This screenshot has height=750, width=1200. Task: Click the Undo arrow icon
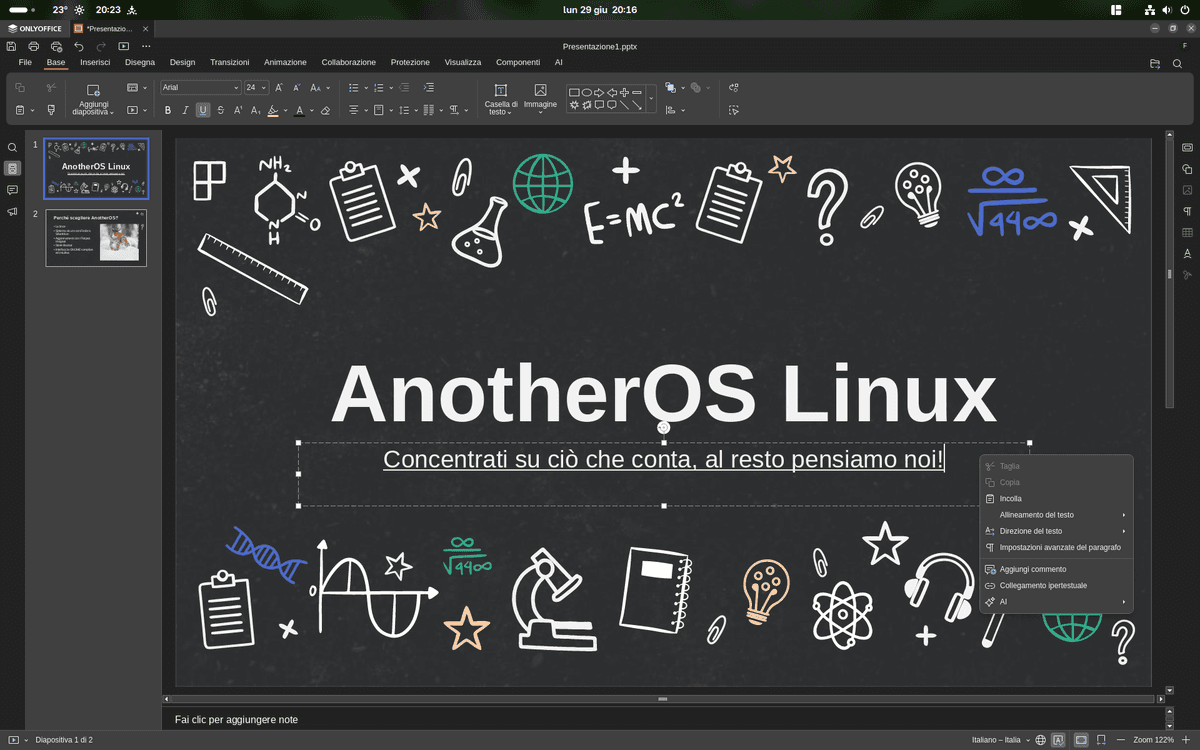(x=79, y=46)
